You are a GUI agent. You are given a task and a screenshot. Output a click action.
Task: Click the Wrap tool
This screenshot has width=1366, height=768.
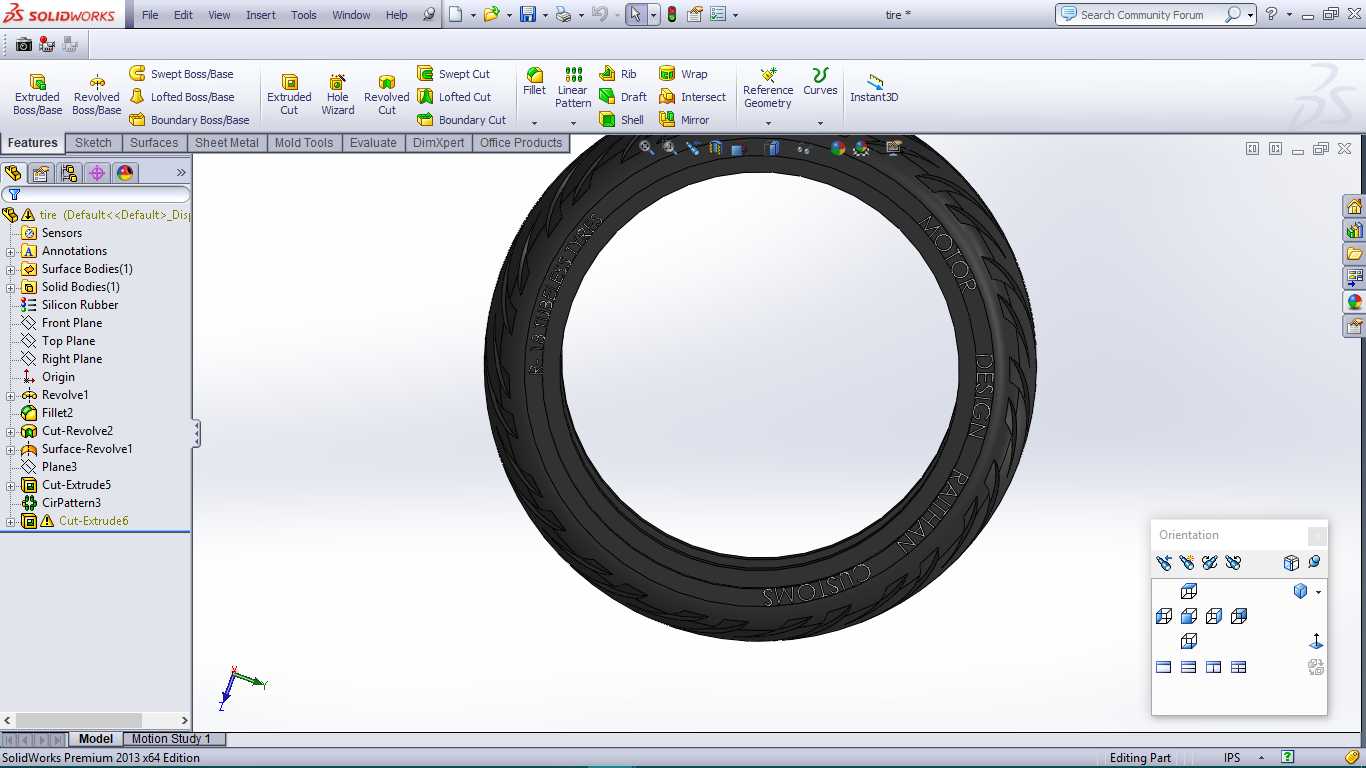click(683, 74)
